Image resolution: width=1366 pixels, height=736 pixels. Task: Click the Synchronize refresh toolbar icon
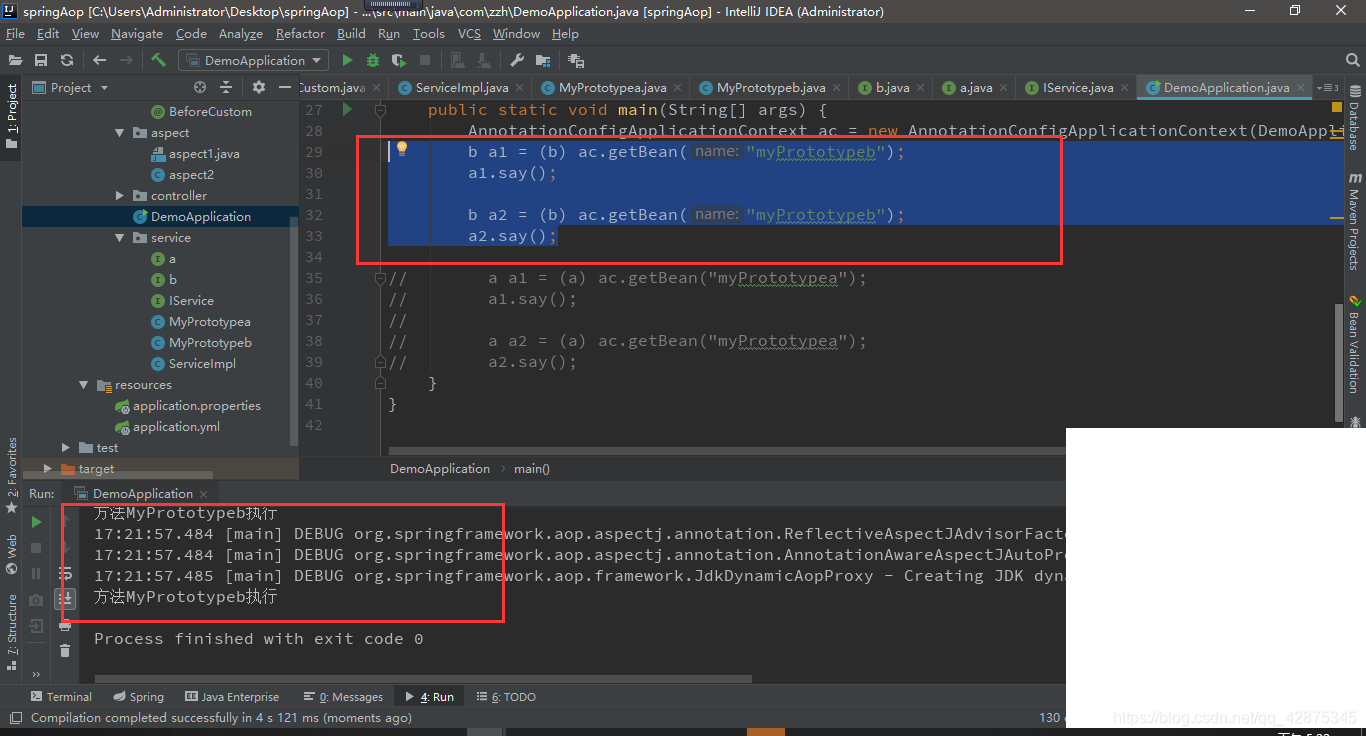[x=67, y=60]
